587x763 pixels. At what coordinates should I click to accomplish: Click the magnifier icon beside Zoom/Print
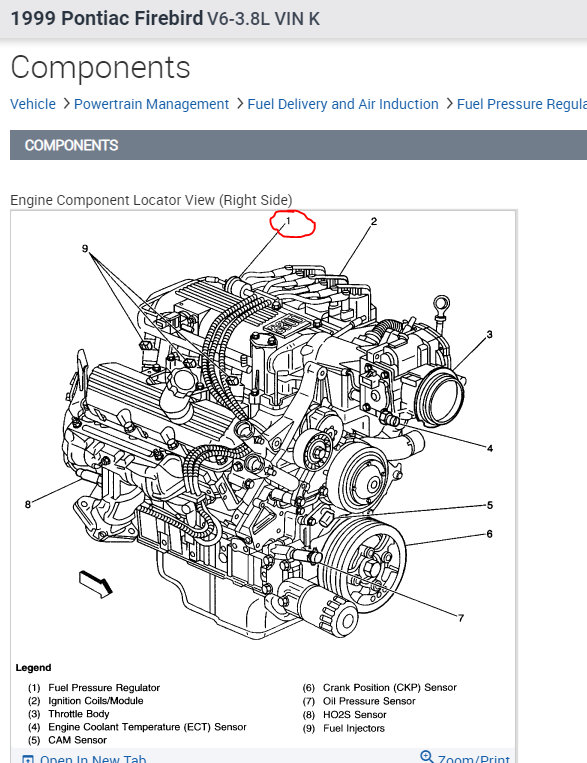427,757
